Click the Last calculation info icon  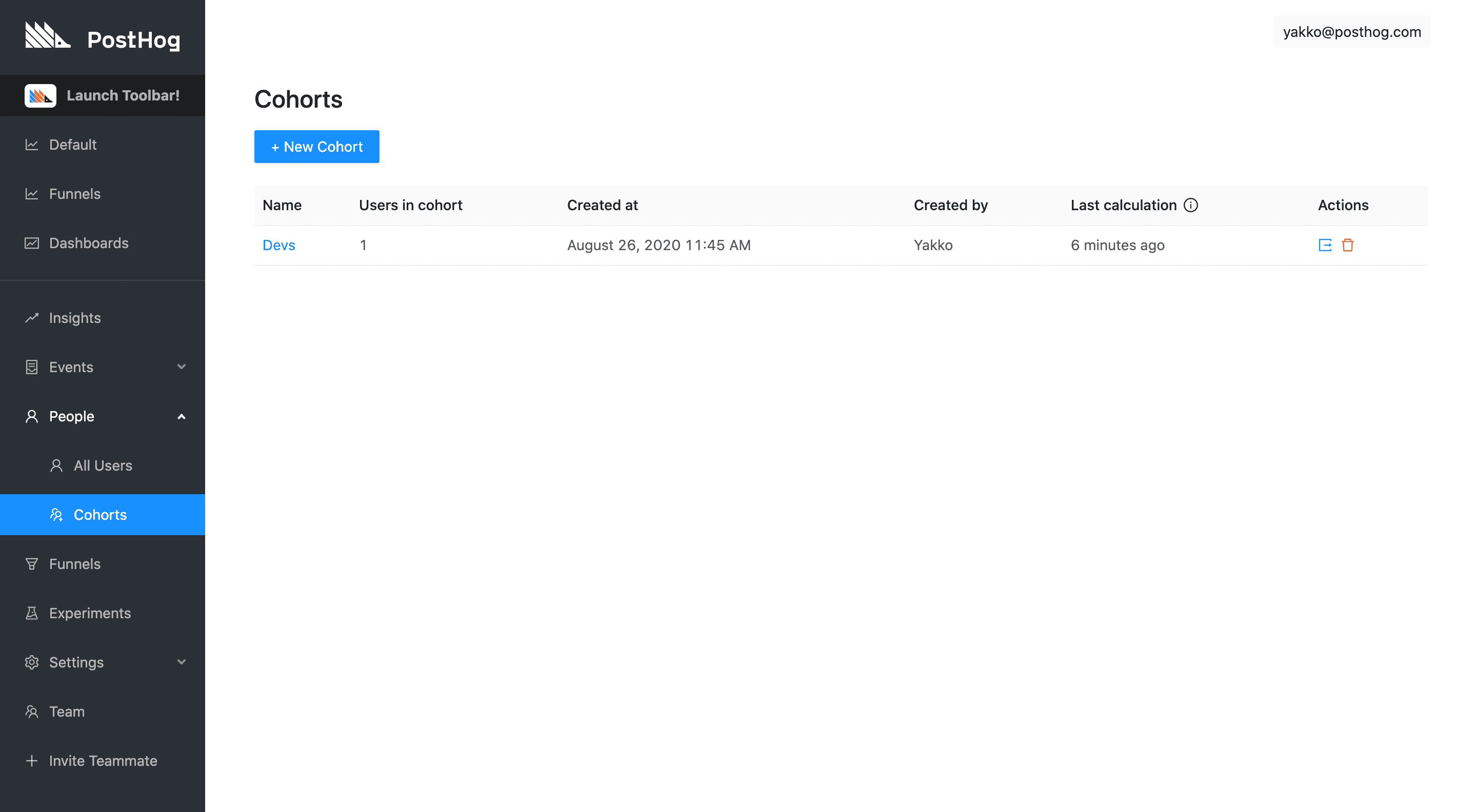coord(1191,205)
